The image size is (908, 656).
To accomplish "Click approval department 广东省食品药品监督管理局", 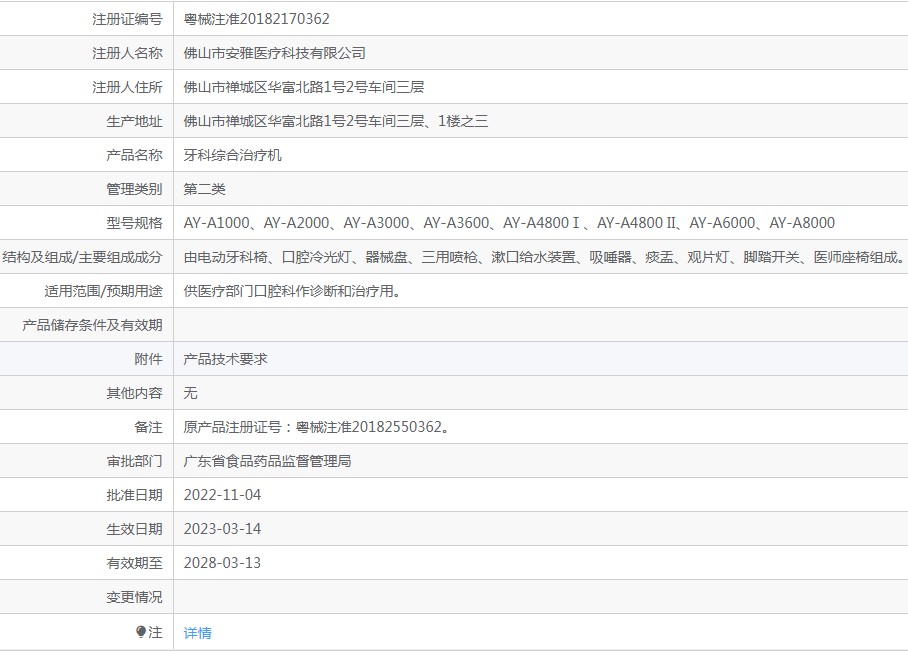I will [268, 461].
